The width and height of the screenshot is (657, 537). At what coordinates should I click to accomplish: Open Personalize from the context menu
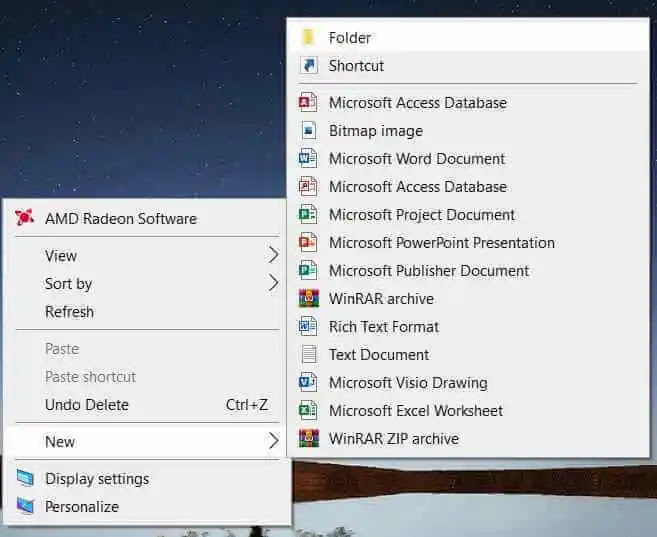(146, 506)
